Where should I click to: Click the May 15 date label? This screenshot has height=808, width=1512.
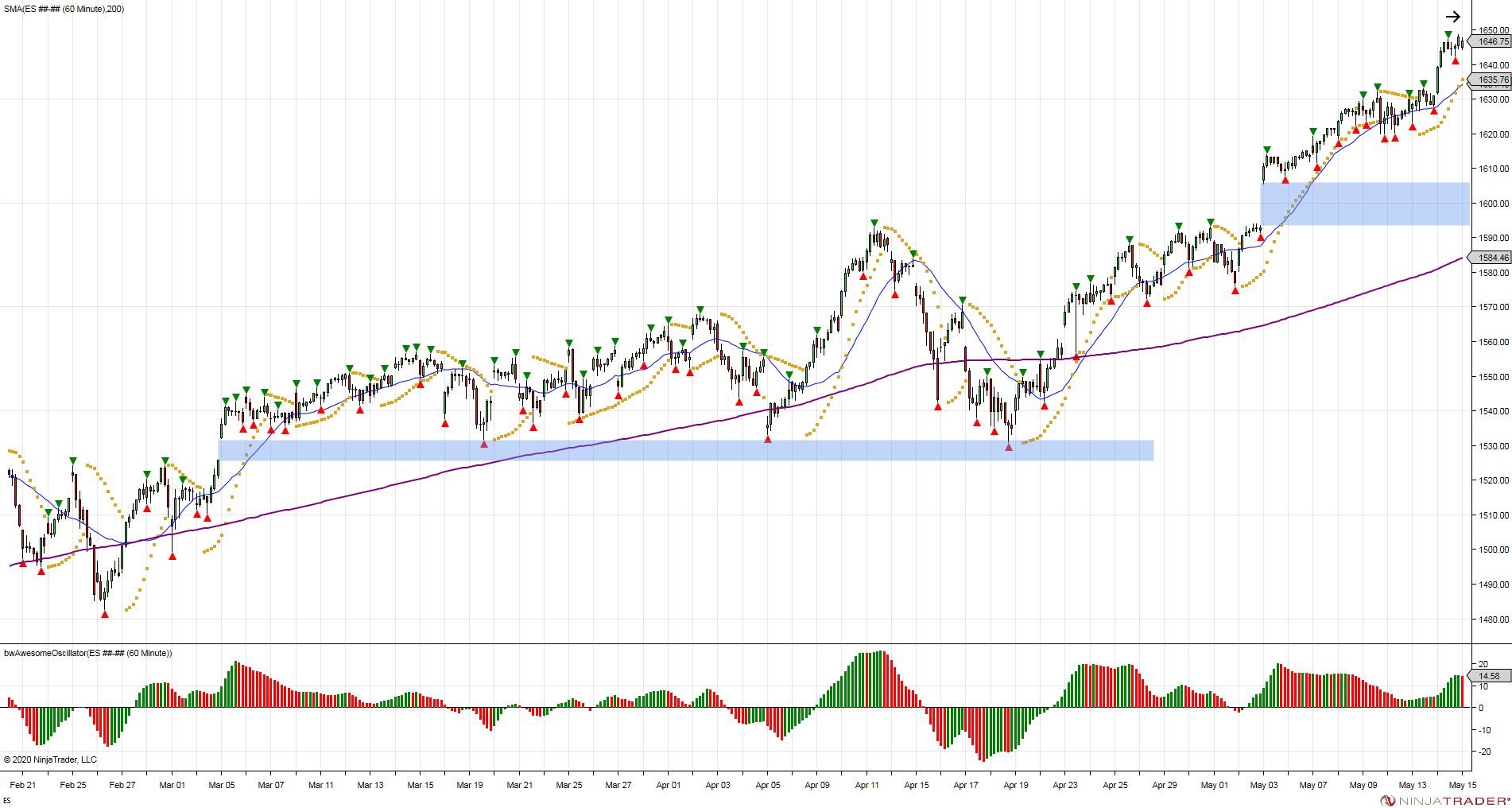click(1463, 785)
